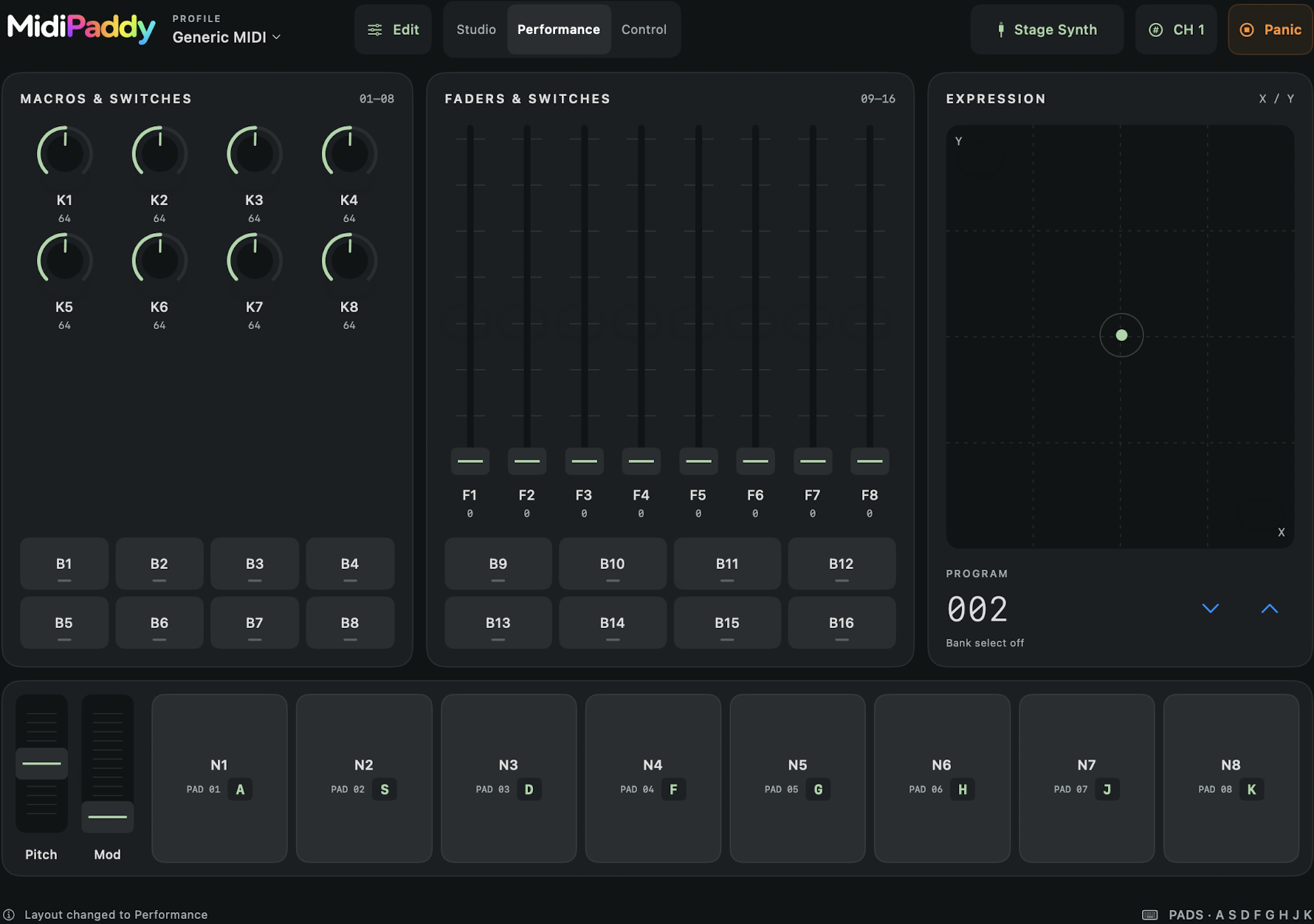Click the info icon in status bar
This screenshot has width=1314, height=924.
[10, 914]
